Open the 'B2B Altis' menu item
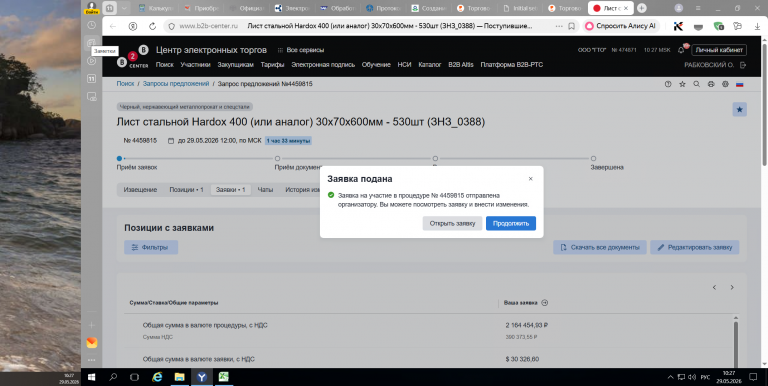The height and width of the screenshot is (386, 768). [461, 65]
